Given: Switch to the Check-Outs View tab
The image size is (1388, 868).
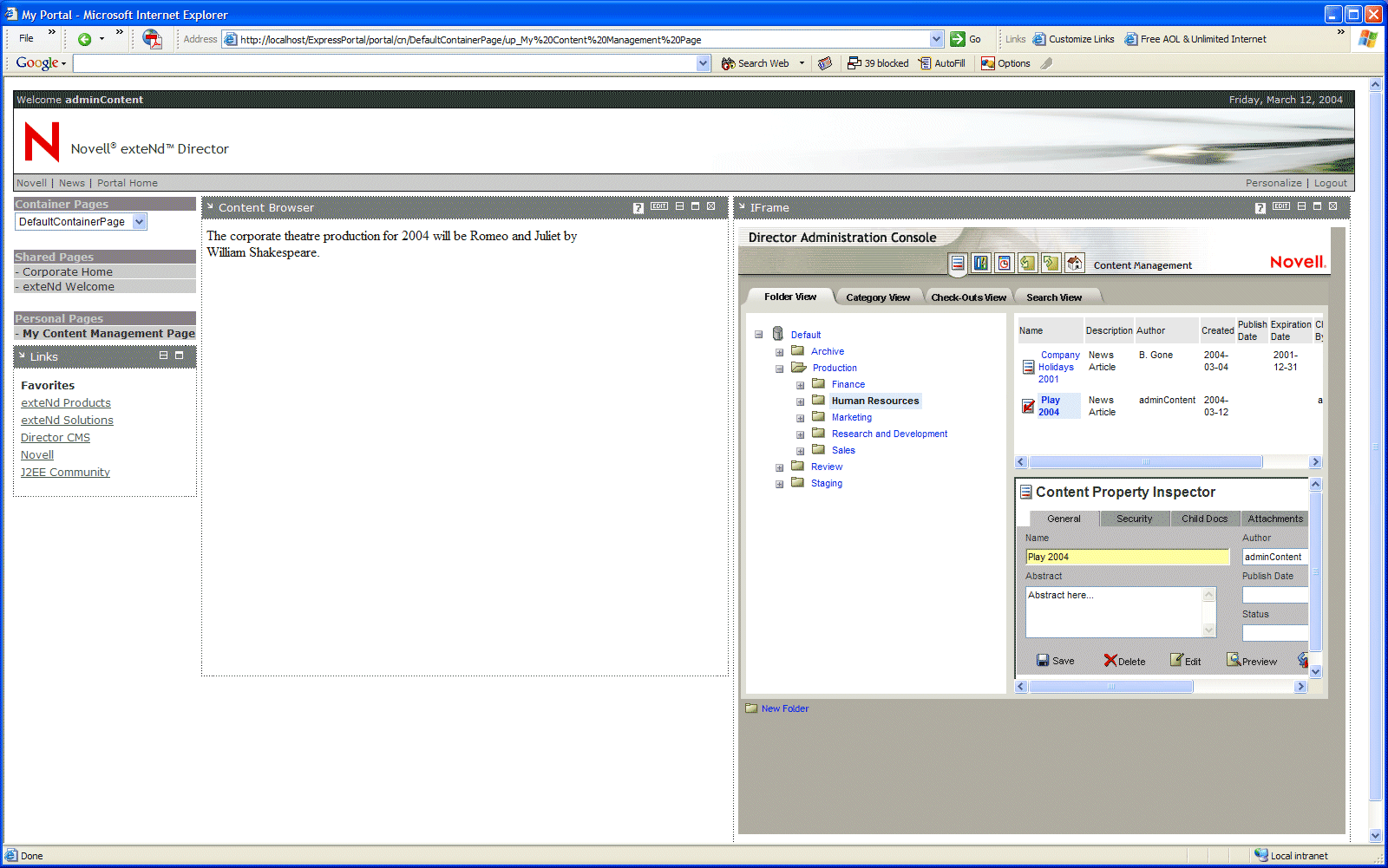Looking at the screenshot, I should coord(968,297).
